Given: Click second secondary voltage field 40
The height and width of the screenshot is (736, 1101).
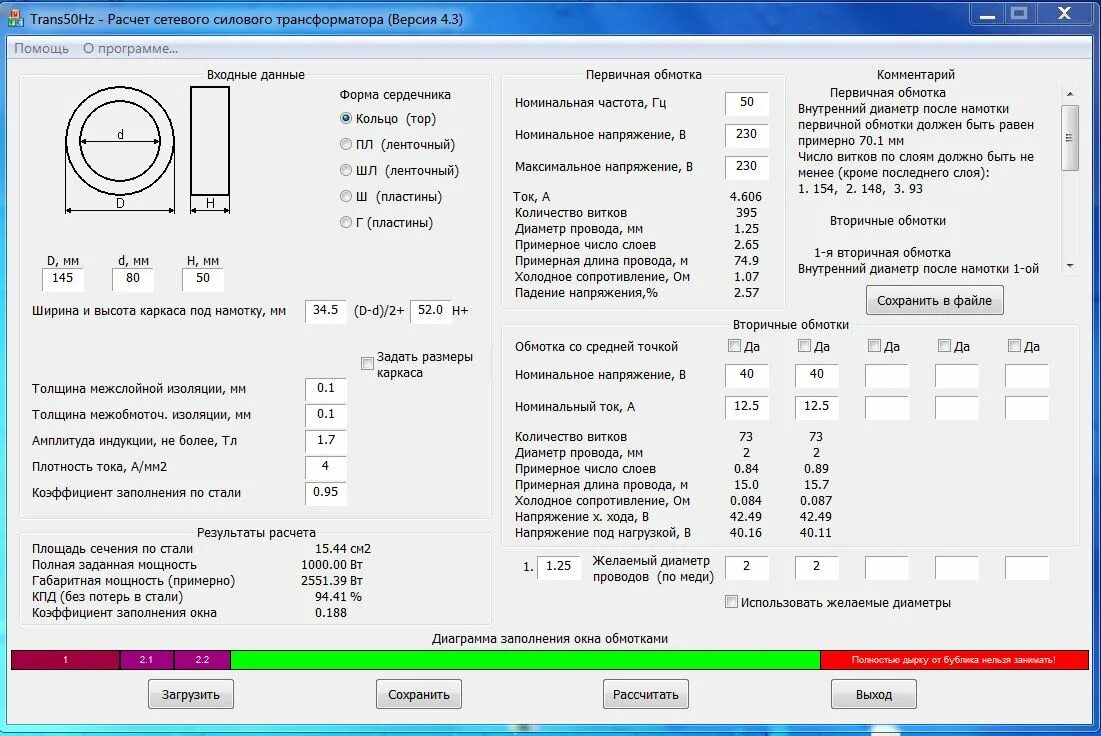Looking at the screenshot, I should [817, 375].
